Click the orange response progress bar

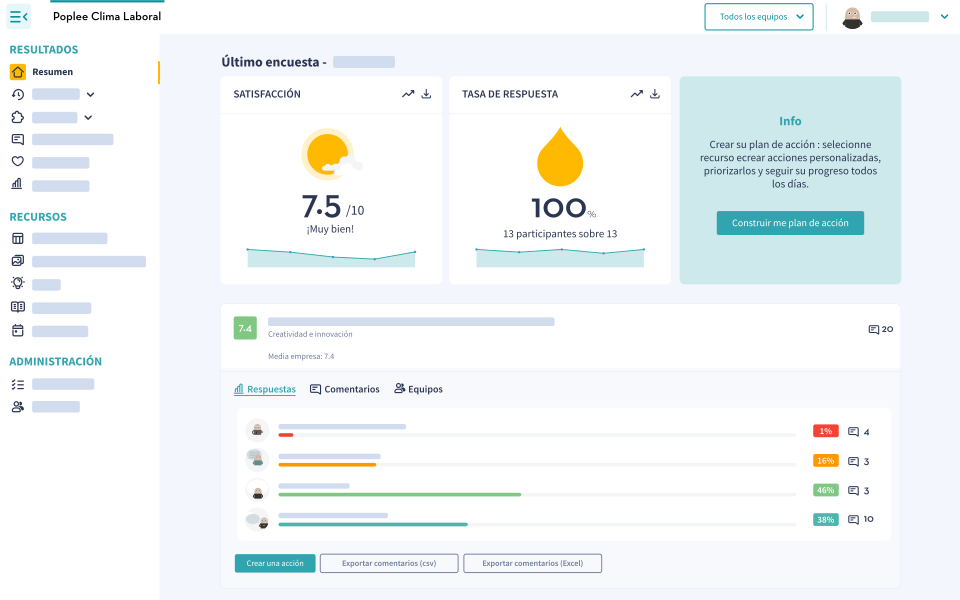tap(328, 464)
